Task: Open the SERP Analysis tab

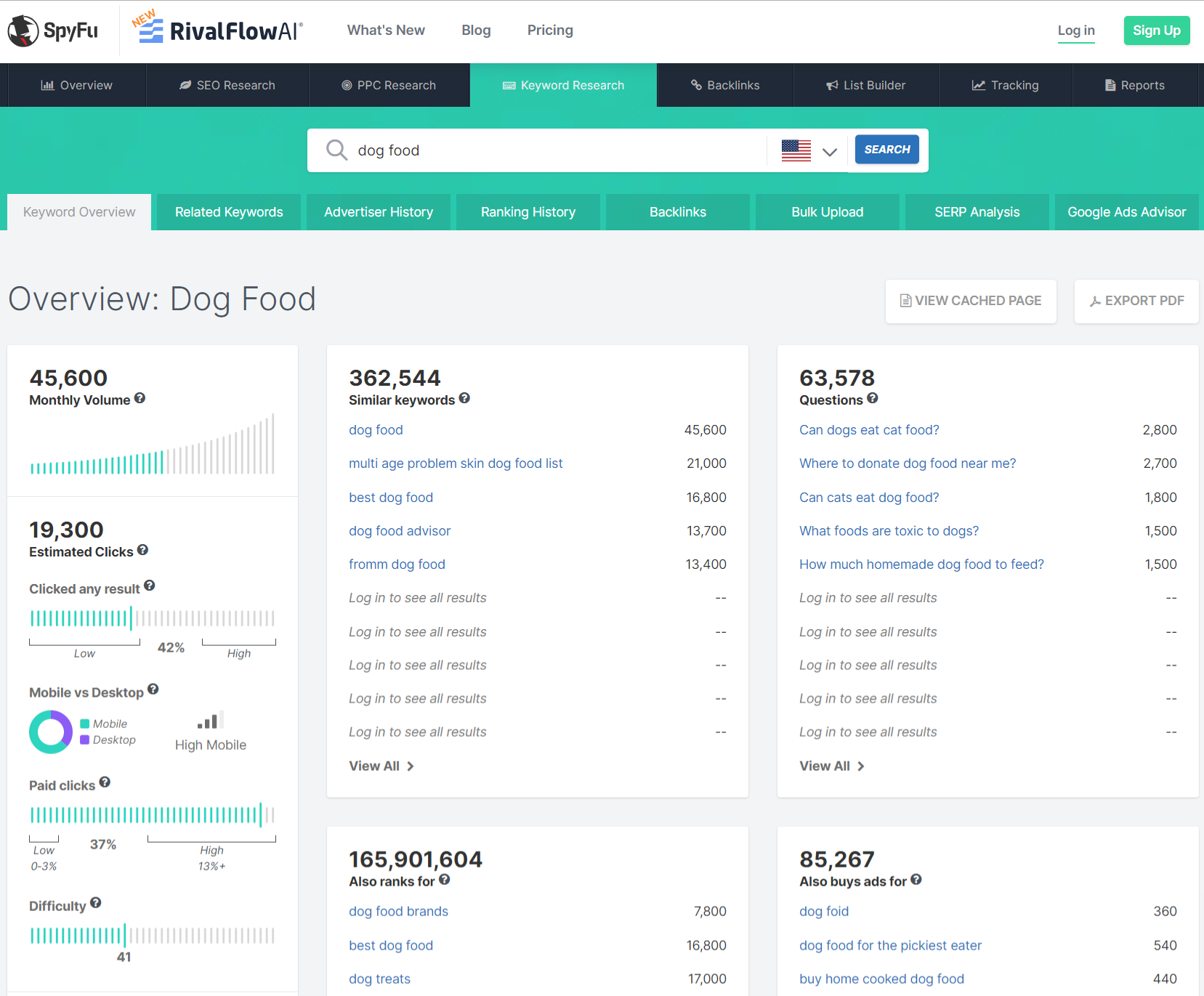Action: point(977,212)
